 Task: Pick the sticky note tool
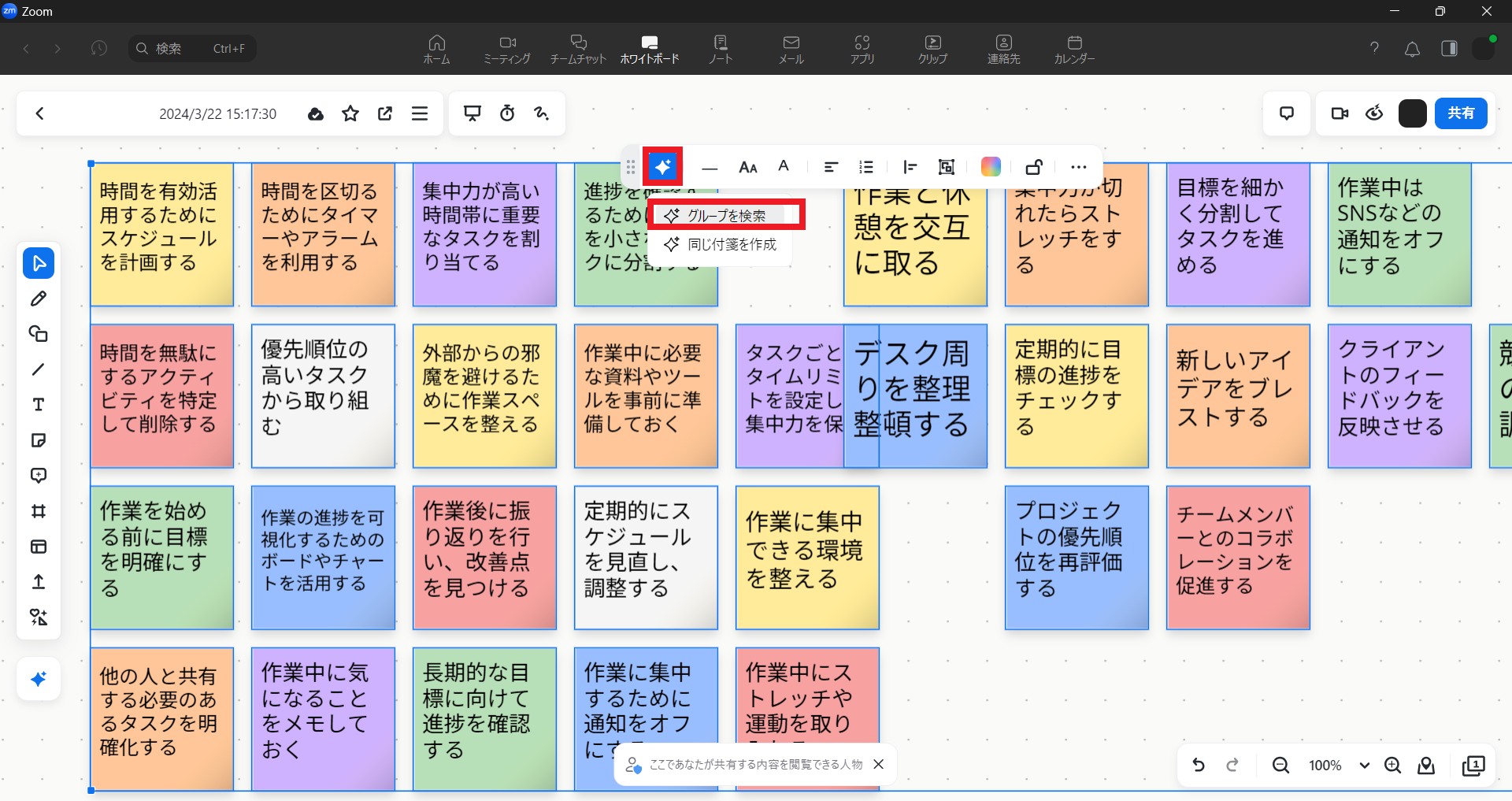(39, 440)
